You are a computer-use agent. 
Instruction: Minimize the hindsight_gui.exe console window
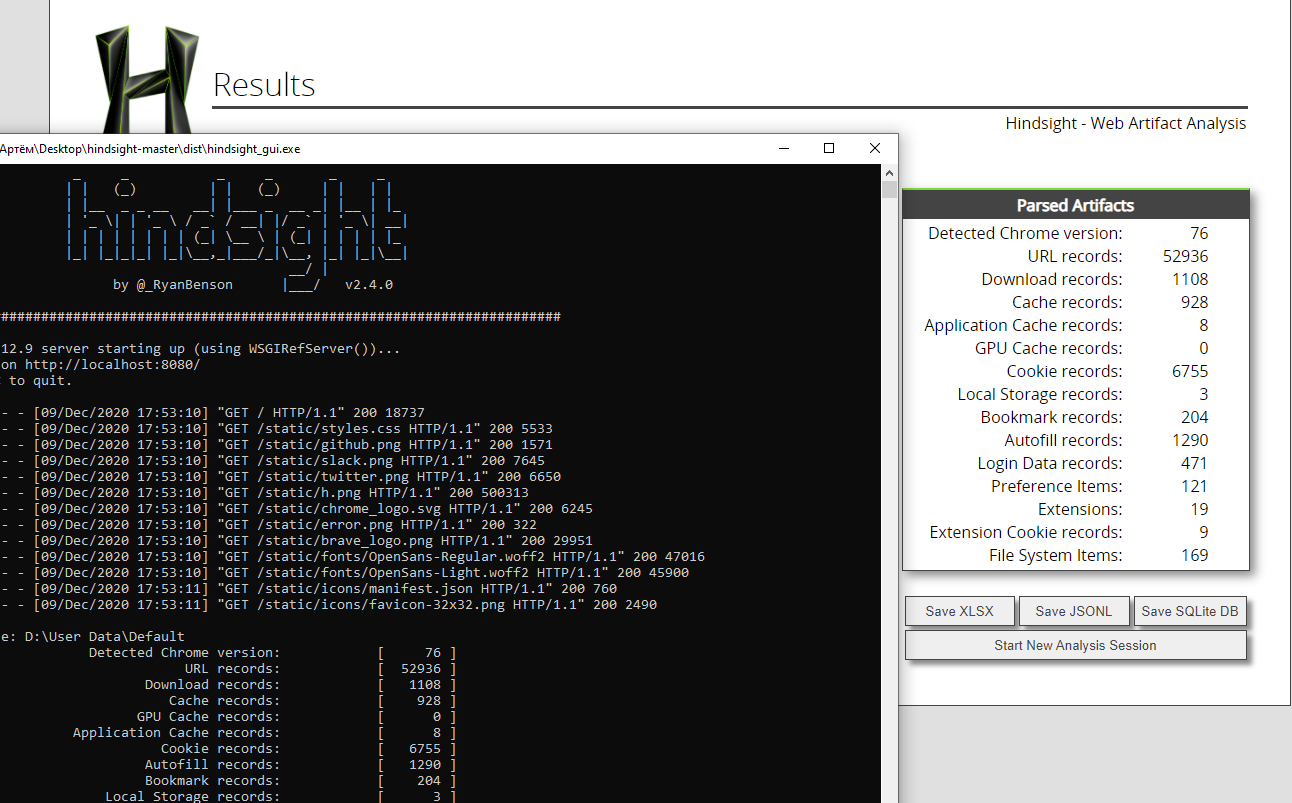click(783, 148)
